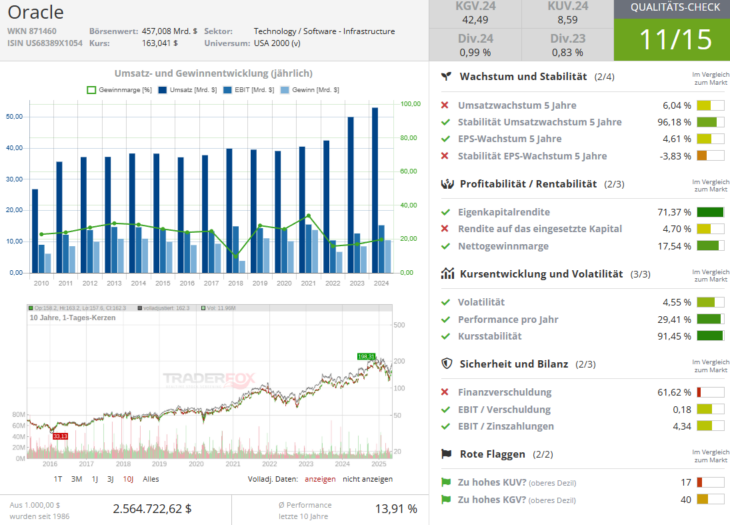Screen dimensions: 730x525
Task: Click the Sicherheit und Bilanz shield icon
Action: click(446, 363)
